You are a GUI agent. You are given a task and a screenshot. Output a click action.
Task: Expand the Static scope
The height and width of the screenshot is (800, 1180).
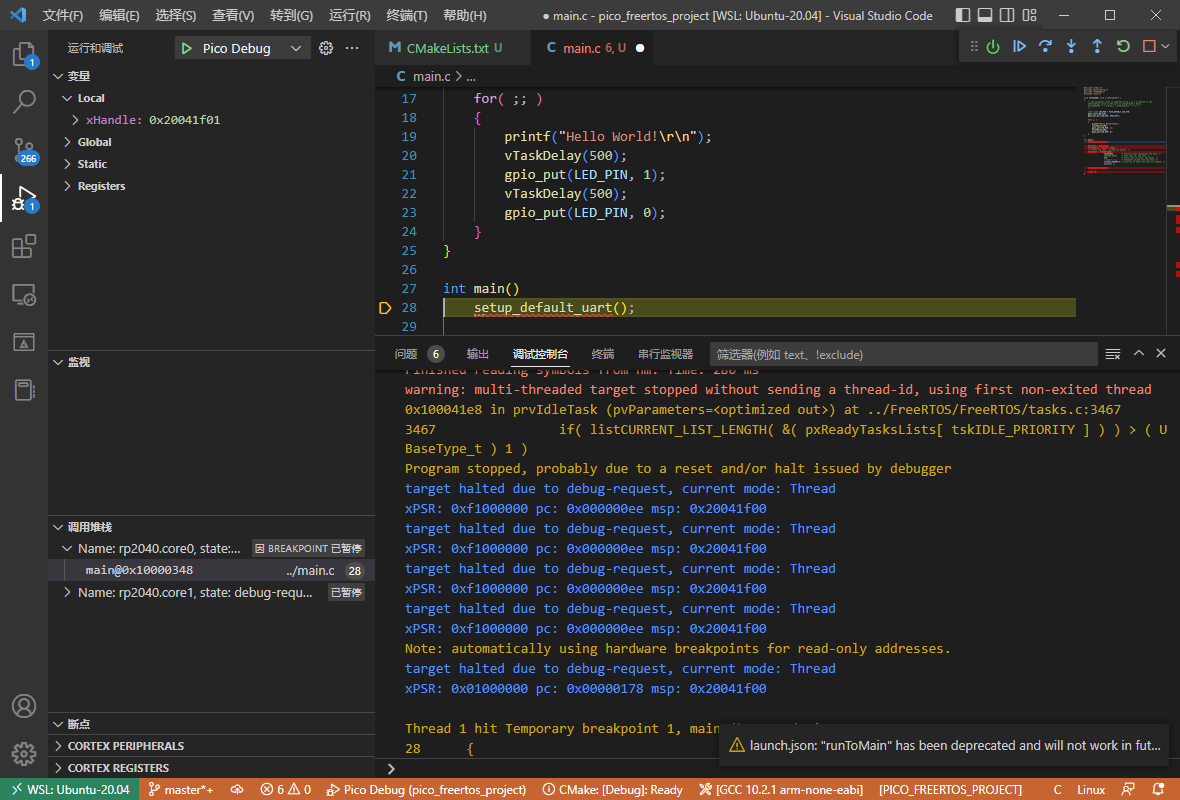tap(67, 164)
